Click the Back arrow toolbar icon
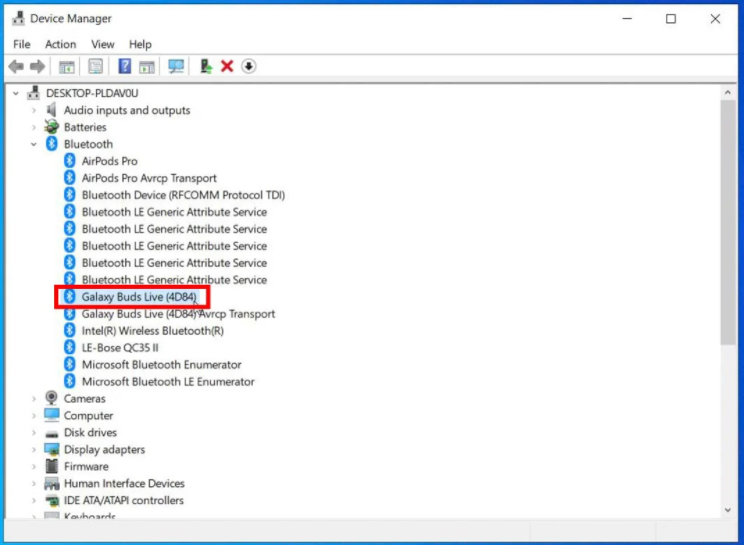 tap(16, 66)
